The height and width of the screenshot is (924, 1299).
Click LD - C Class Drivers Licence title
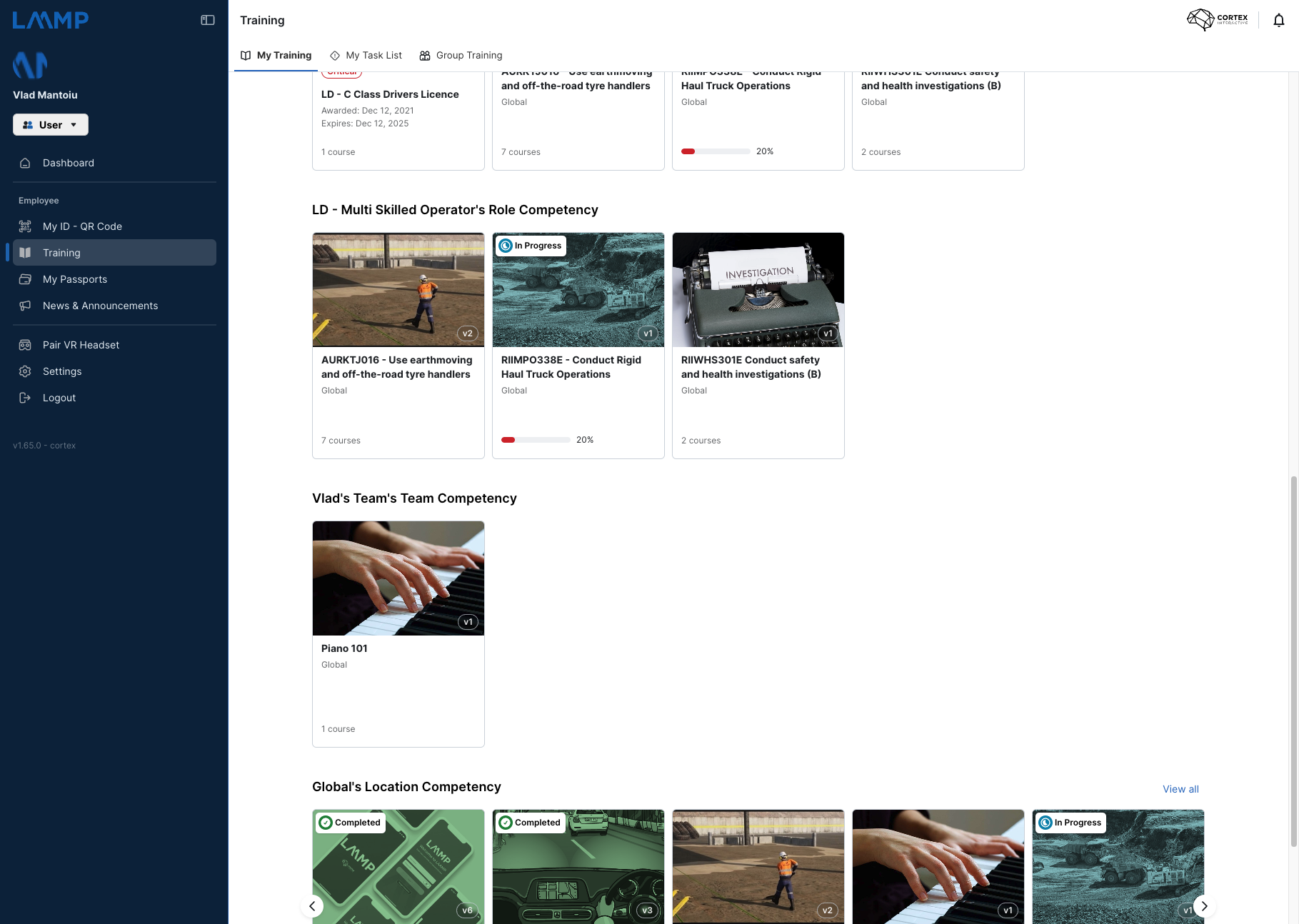pyautogui.click(x=390, y=94)
